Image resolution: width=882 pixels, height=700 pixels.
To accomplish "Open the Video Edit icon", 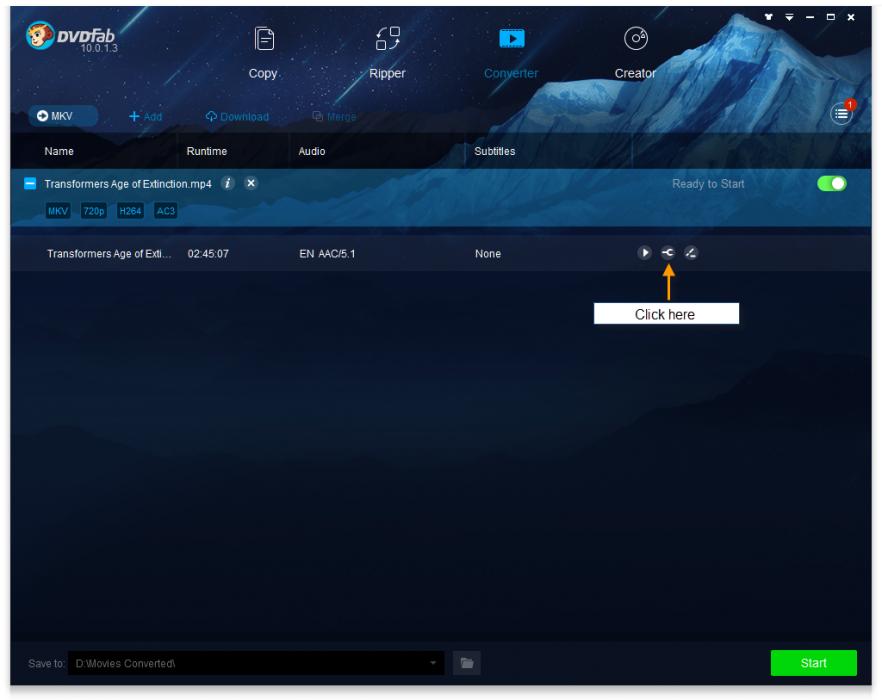I will pos(691,253).
